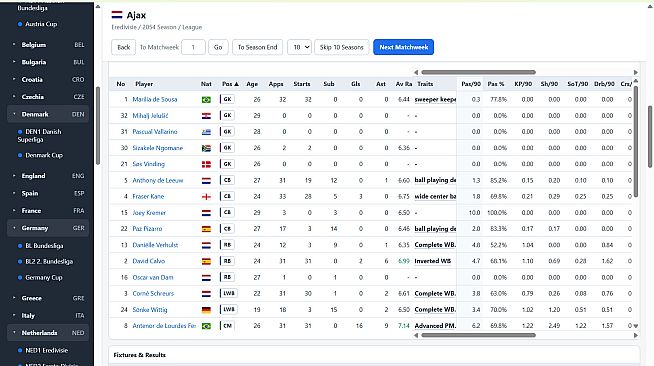Image resolution: width=654 pixels, height=366 pixels.
Task: Click To Season End button
Action: coord(257,47)
